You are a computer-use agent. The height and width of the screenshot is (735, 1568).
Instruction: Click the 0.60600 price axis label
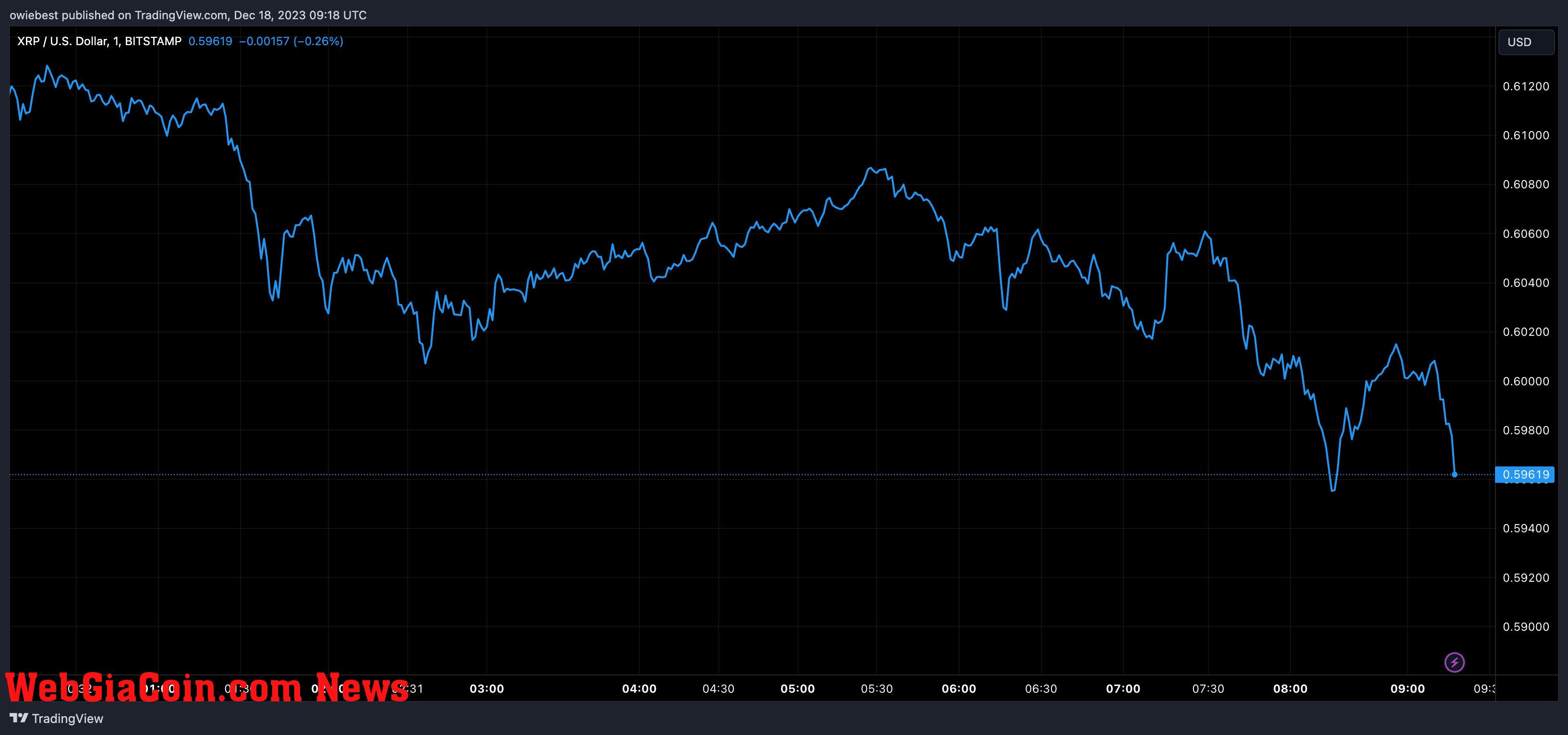point(1526,234)
